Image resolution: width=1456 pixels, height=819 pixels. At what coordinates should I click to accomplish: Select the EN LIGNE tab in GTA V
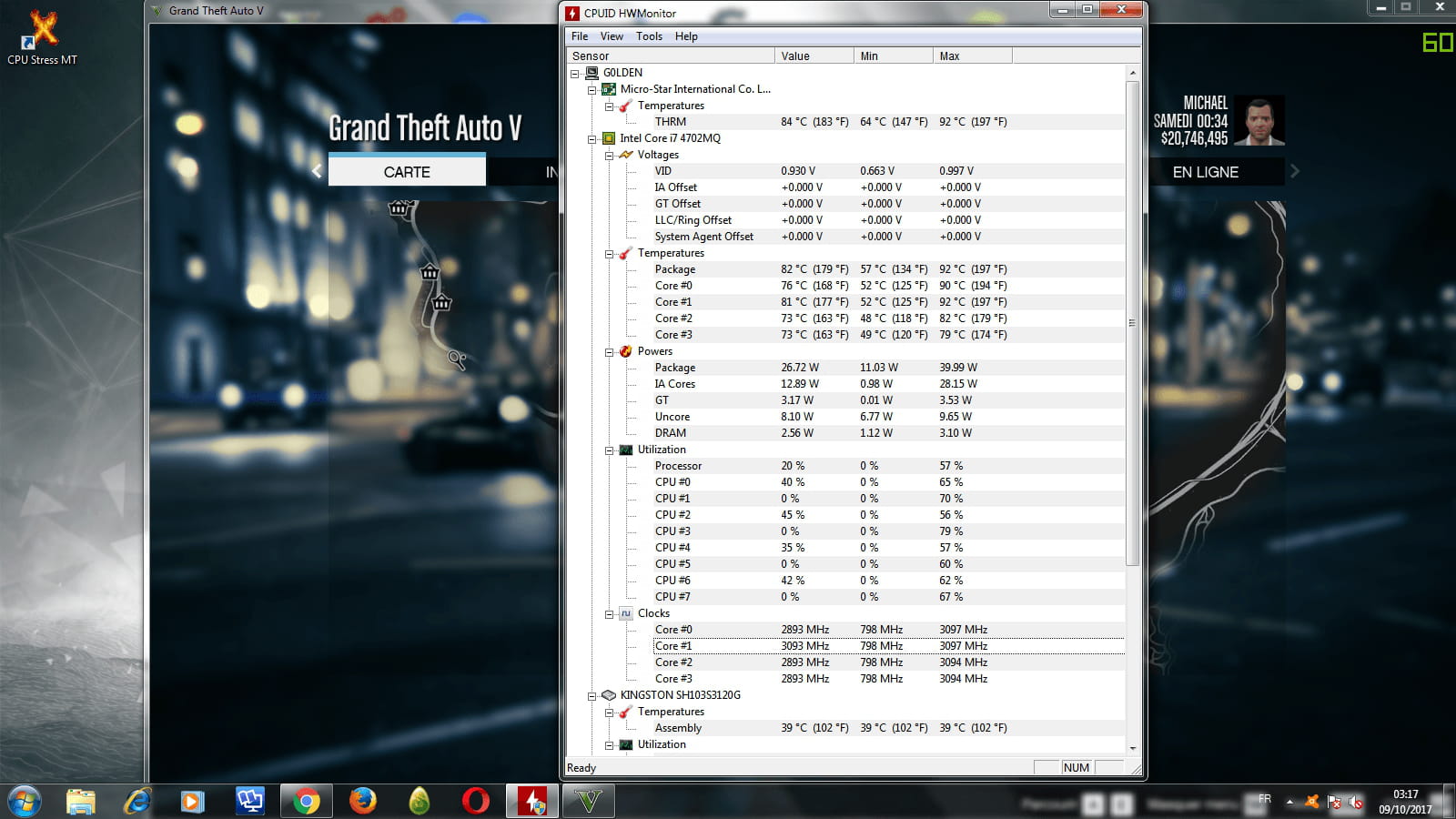tap(1206, 171)
